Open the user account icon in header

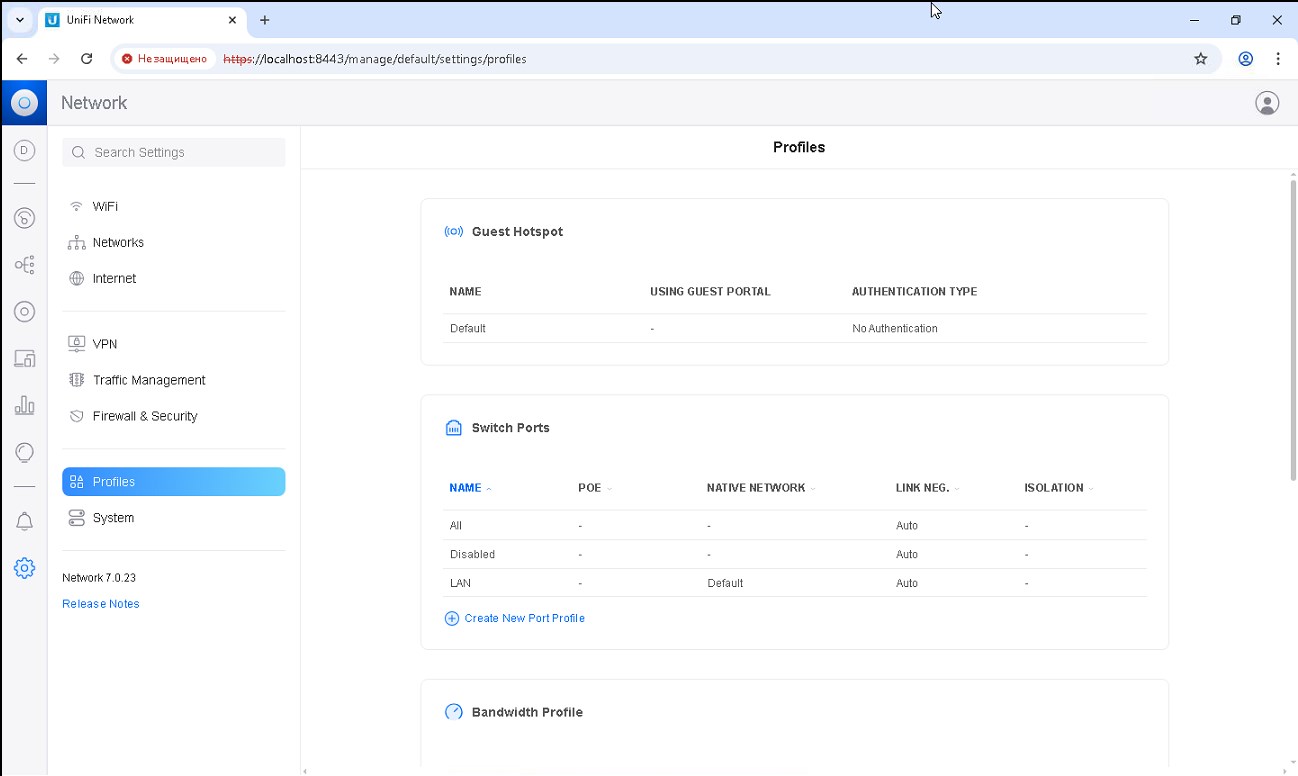pyautogui.click(x=1267, y=103)
